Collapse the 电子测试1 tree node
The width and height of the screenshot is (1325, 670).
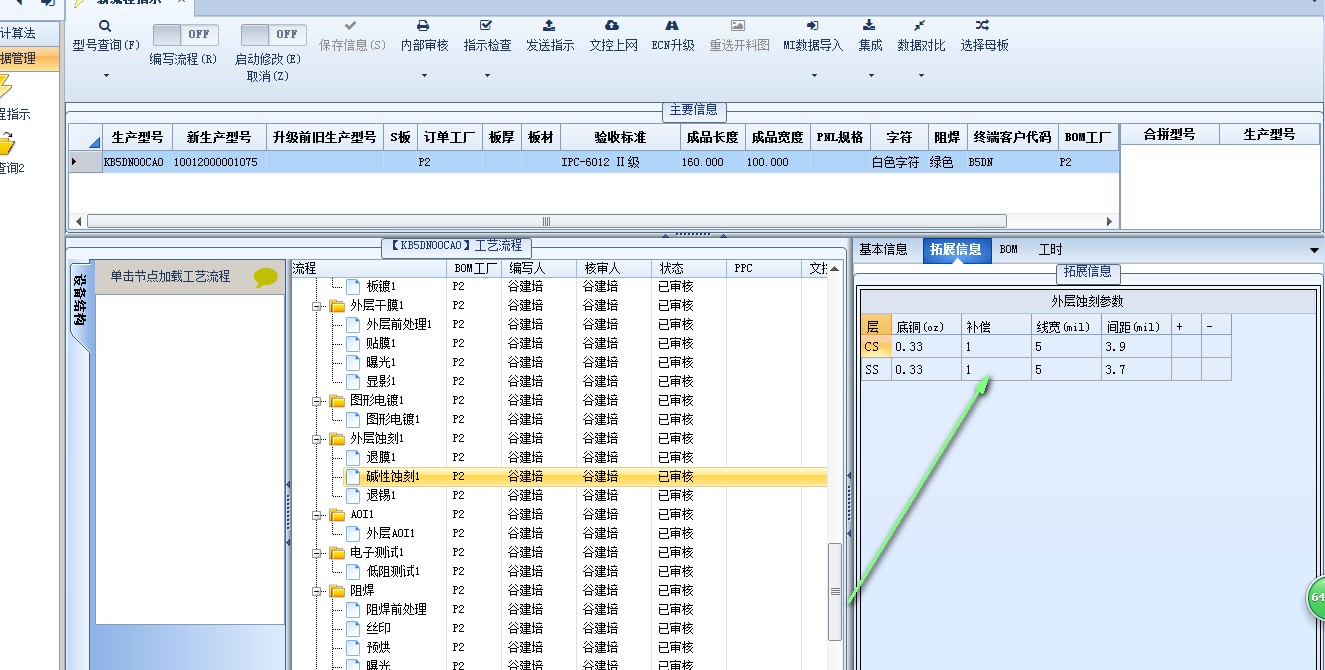pos(318,553)
